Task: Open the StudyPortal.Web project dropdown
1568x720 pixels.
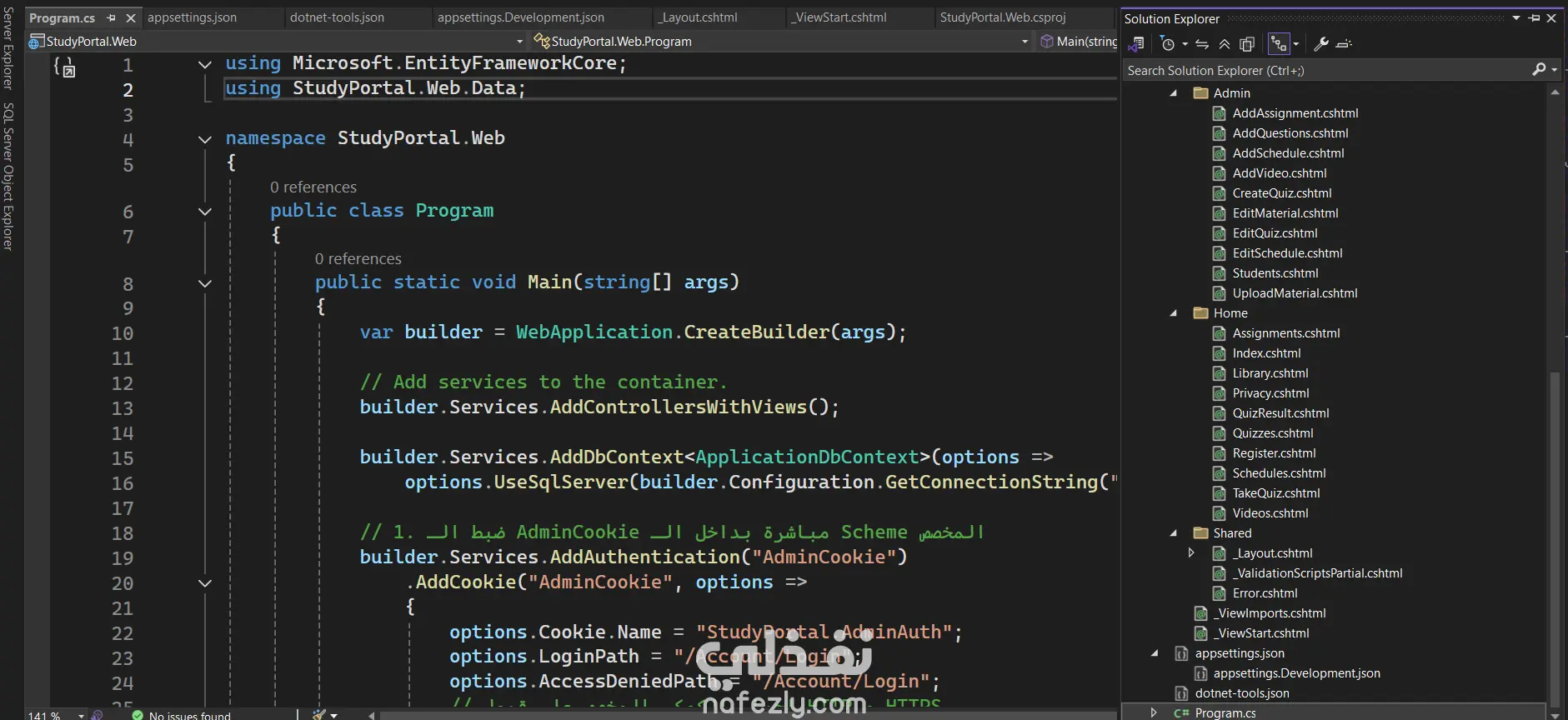Action: (519, 41)
